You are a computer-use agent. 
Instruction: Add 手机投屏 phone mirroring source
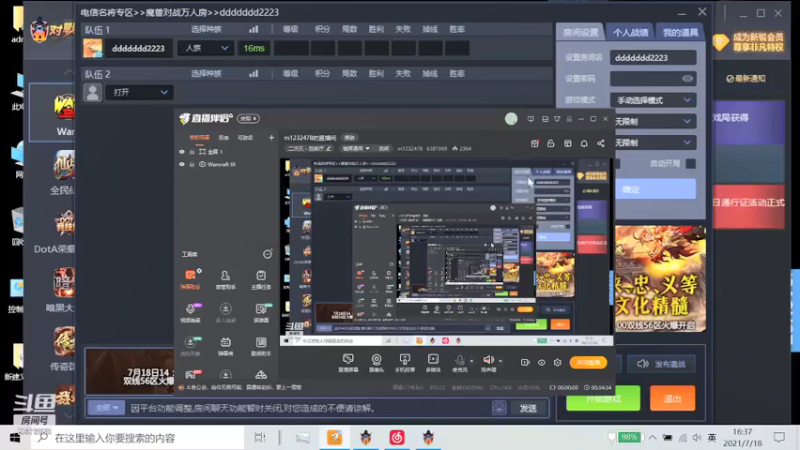pos(405,363)
